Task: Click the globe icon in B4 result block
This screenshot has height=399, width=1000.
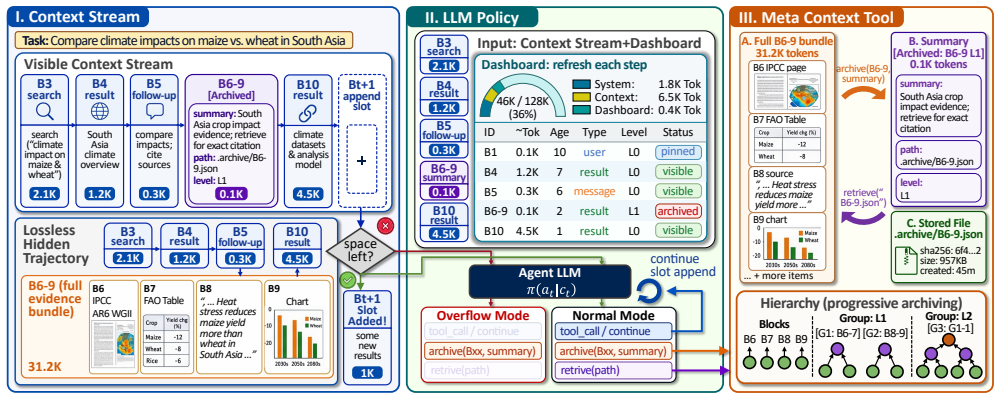Action: point(101,112)
